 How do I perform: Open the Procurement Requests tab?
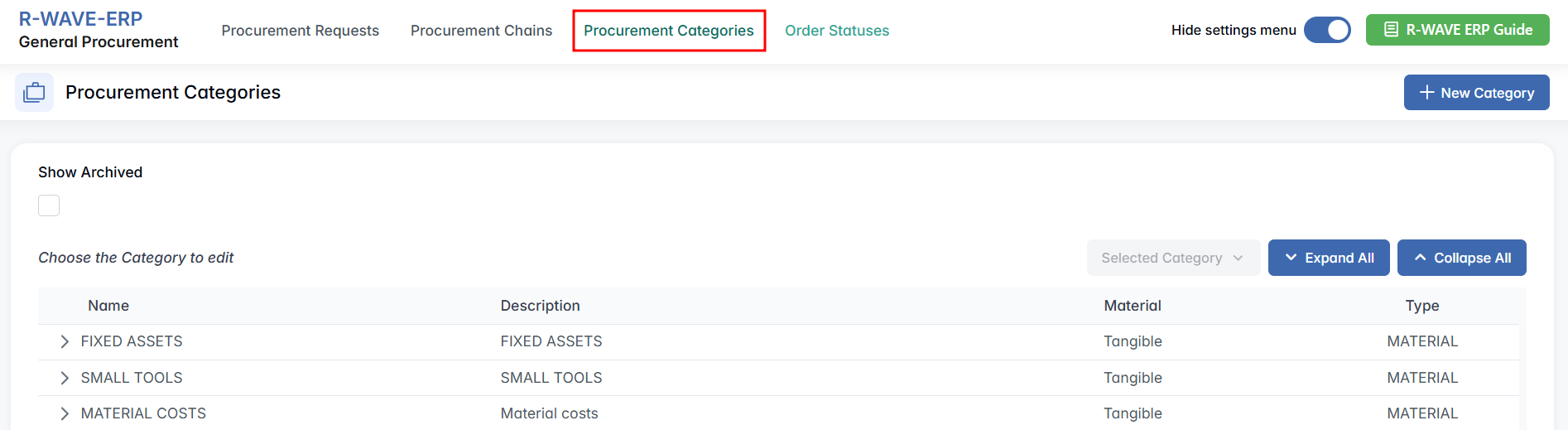pos(300,31)
